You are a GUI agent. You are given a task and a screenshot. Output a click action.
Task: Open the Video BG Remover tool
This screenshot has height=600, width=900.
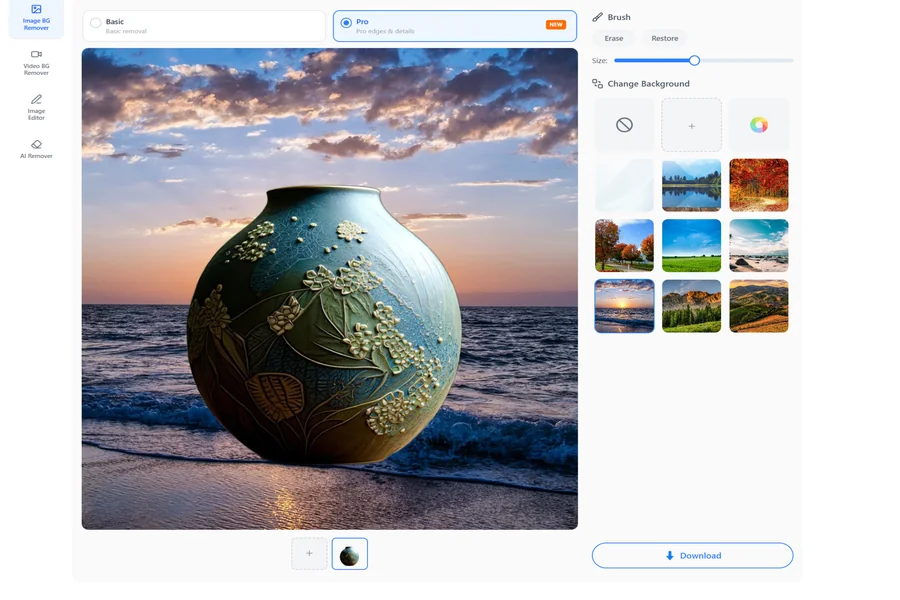[x=36, y=63]
